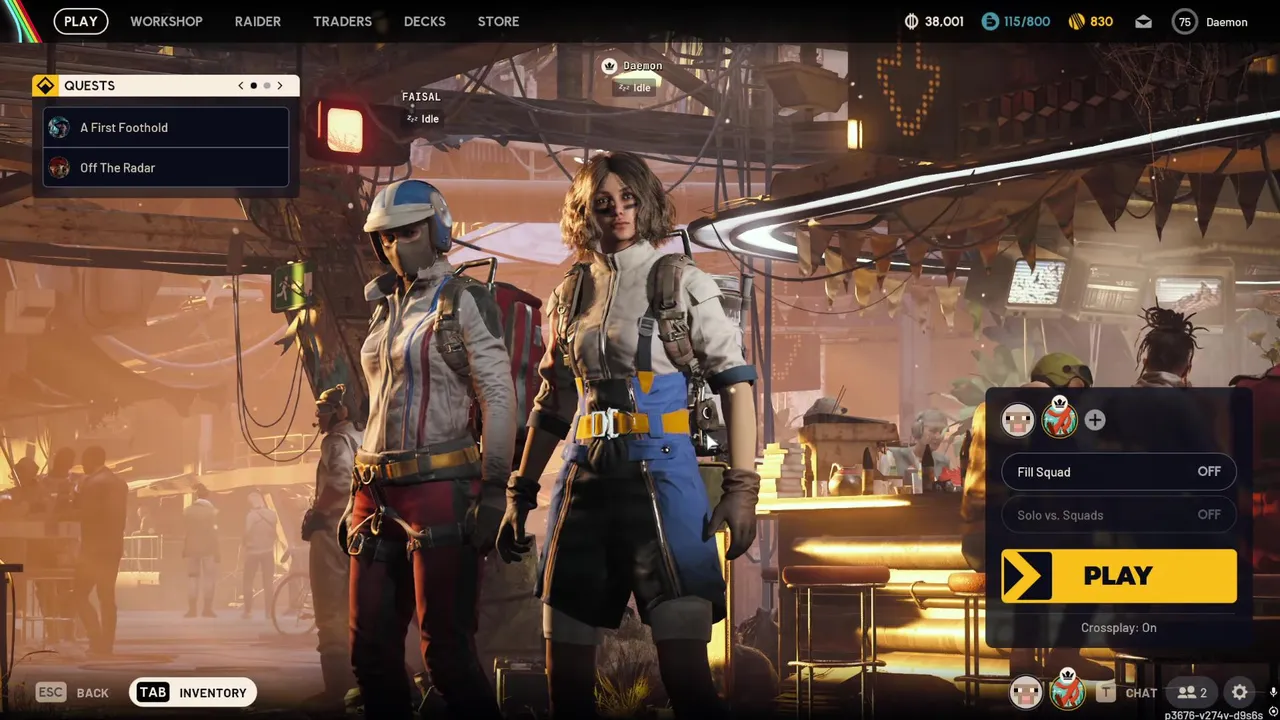The height and width of the screenshot is (720, 1280).
Task: Click the 38,001 coin balance
Action: tap(944, 21)
